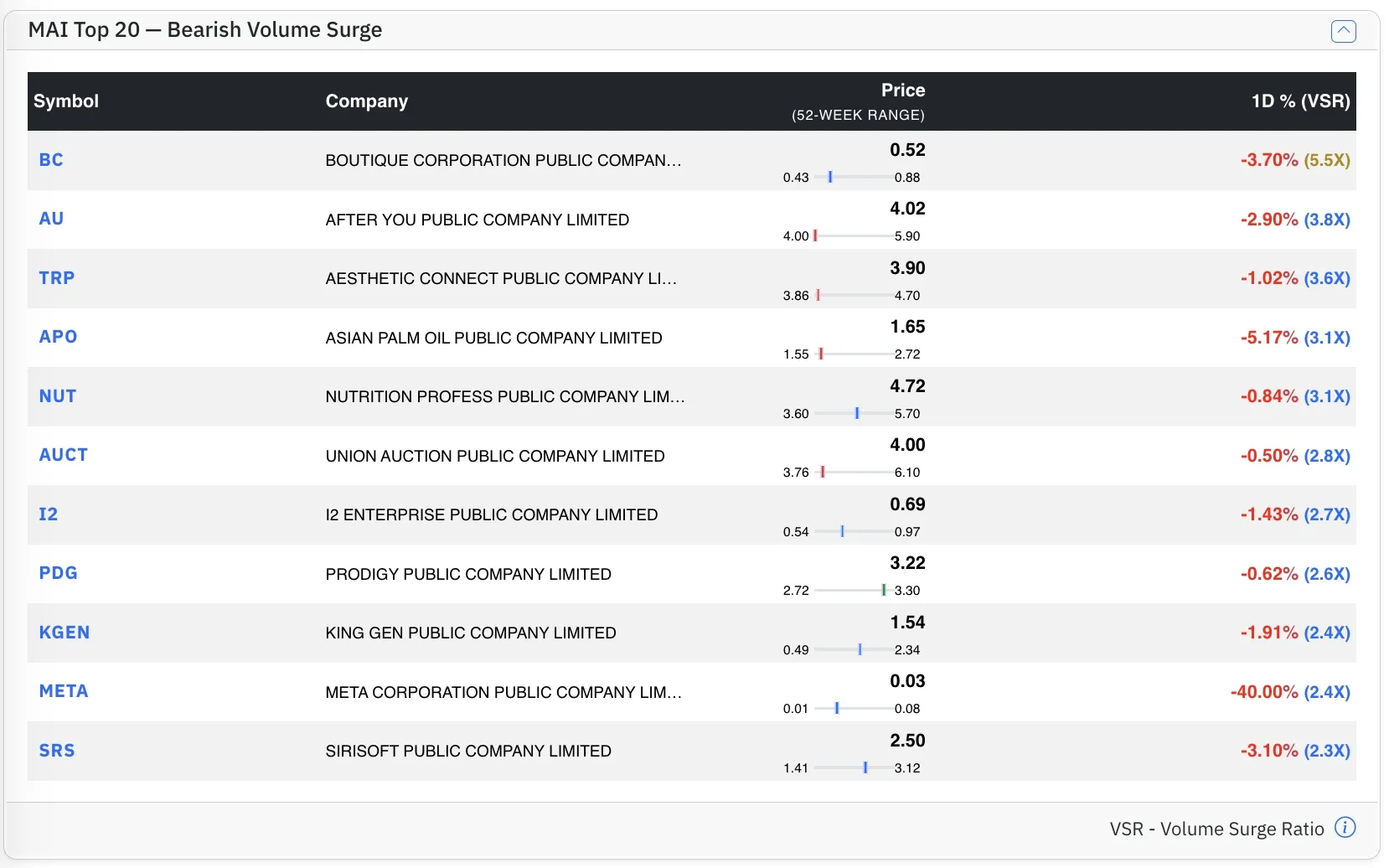Click SRS's 52-week range bar

(x=853, y=767)
